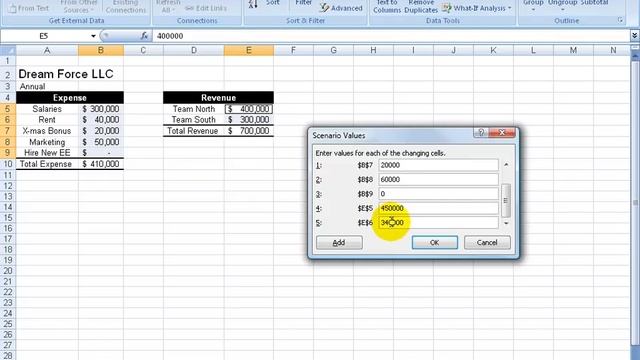Click the $E$5 value field
The image size is (640, 360).
pos(438,208)
